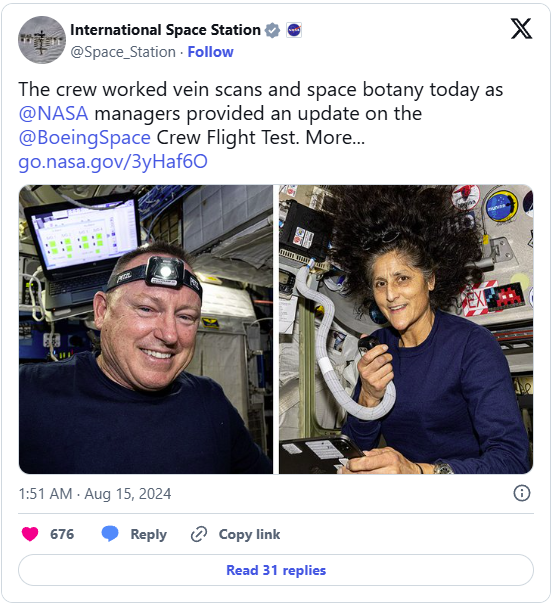Open the tweet info circle icon
553x605 pixels.
[x=522, y=493]
